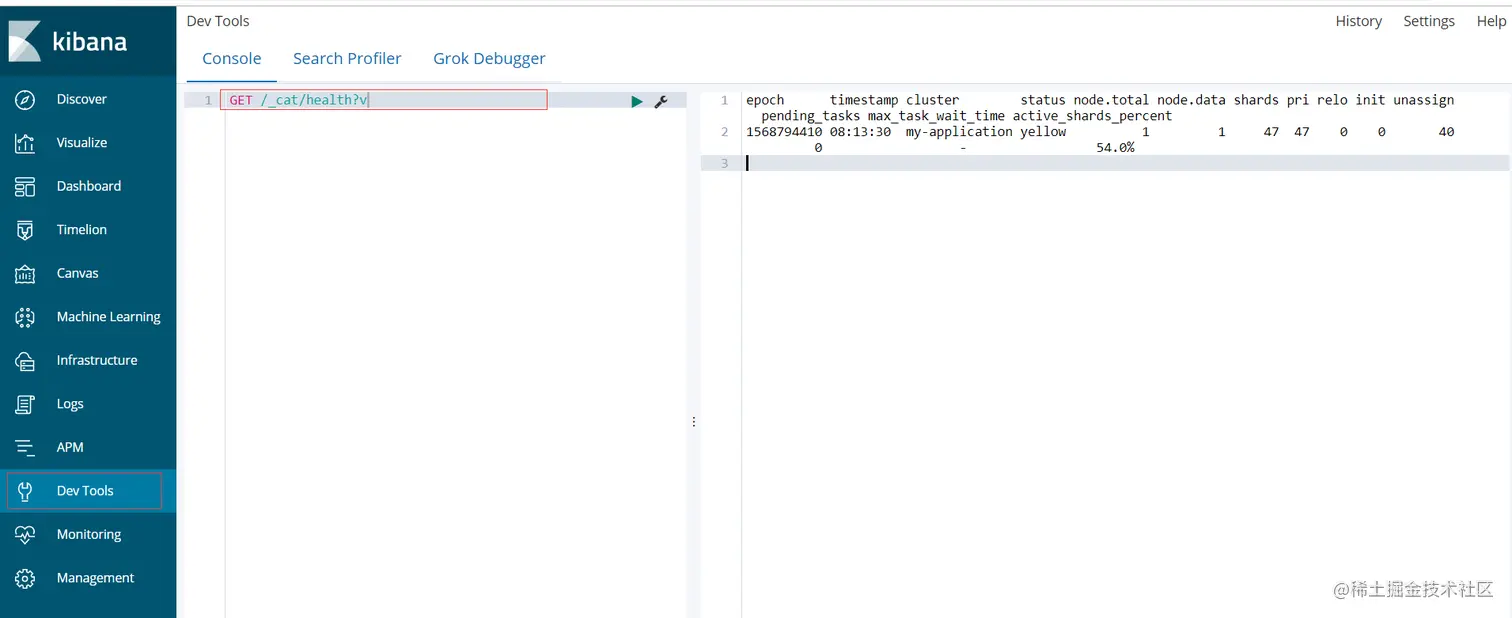This screenshot has width=1512, height=618.
Task: Click timestamp 08:13:30 in output
Action: click(x=860, y=132)
